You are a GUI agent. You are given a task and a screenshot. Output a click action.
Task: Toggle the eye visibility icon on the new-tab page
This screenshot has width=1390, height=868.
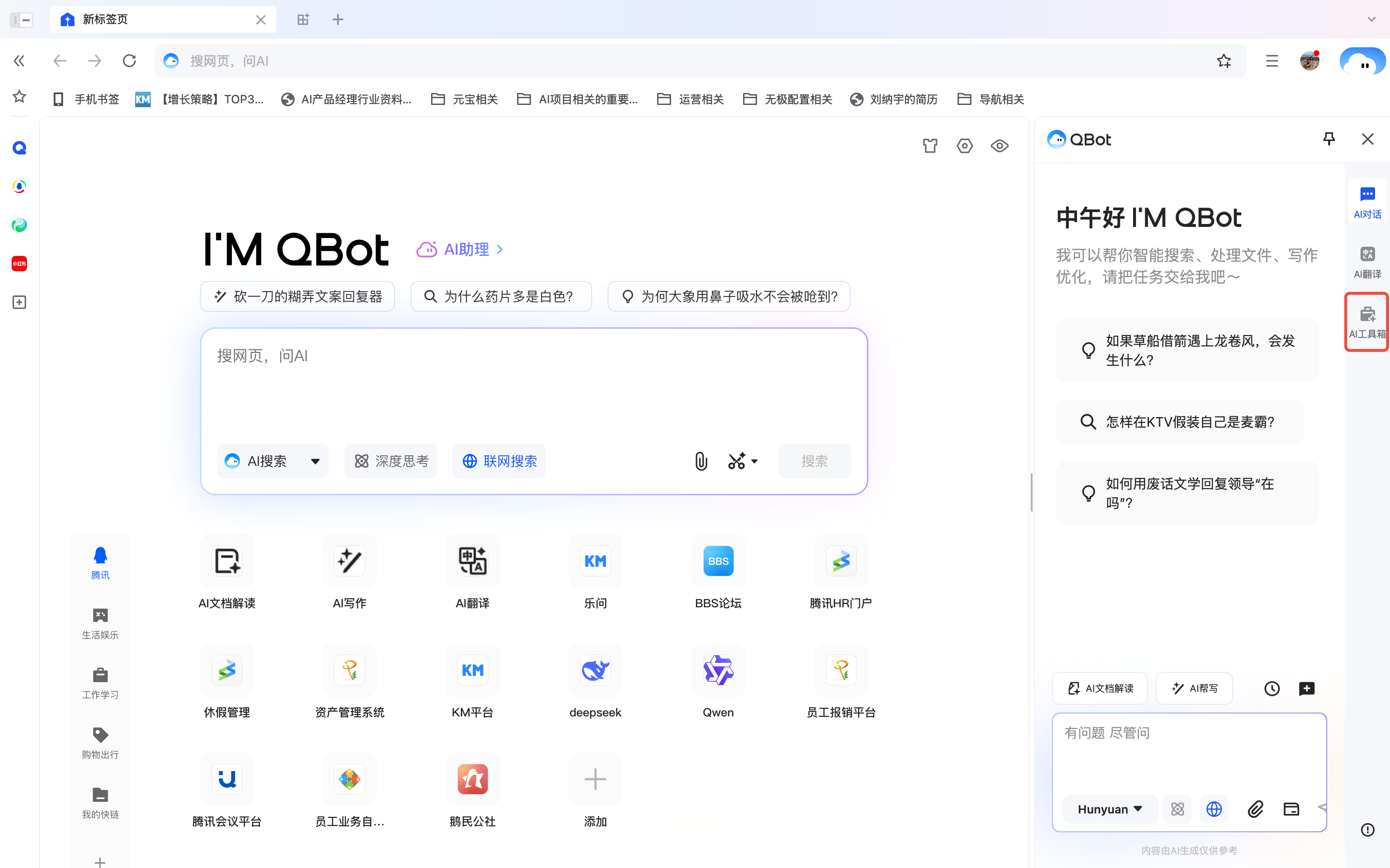pyautogui.click(x=999, y=146)
